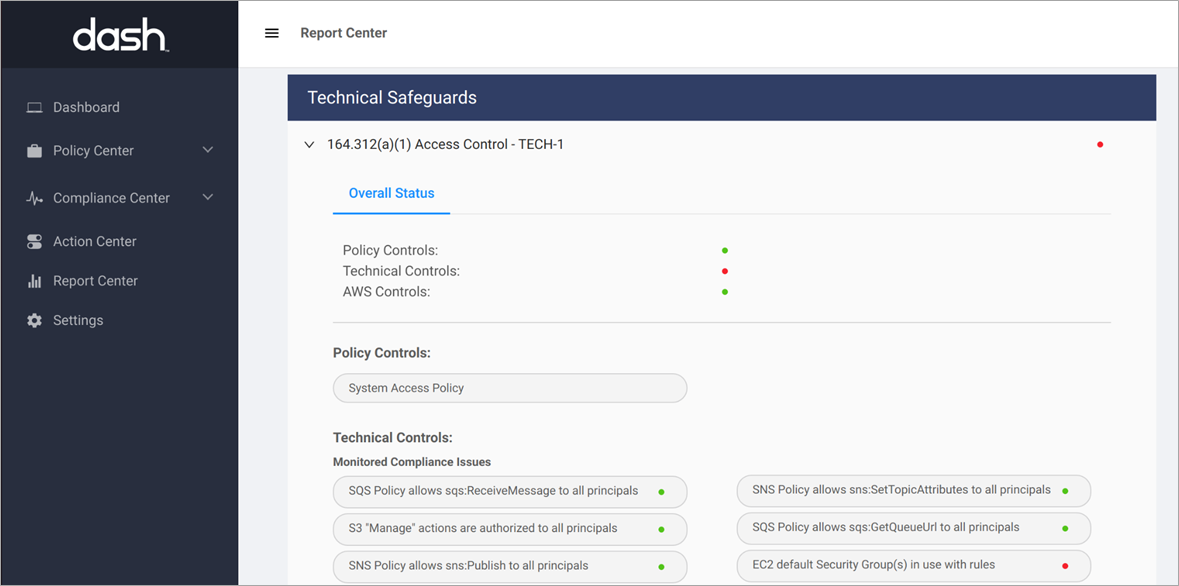This screenshot has width=1179, height=586.
Task: Click the Policy Center briefcase icon
Action: pos(34,151)
